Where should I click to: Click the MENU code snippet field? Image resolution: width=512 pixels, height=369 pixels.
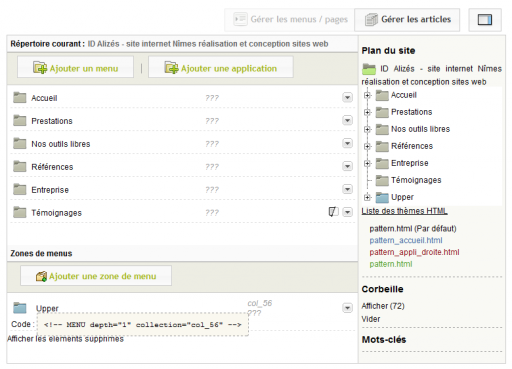143,324
